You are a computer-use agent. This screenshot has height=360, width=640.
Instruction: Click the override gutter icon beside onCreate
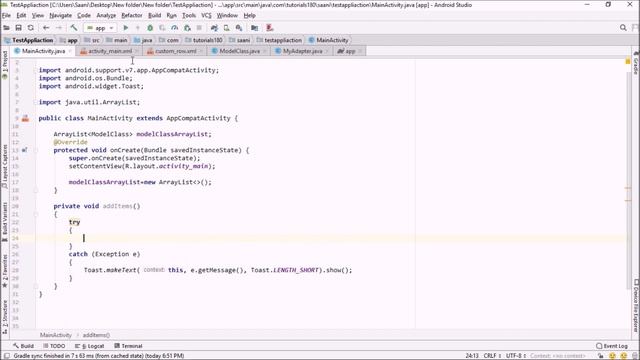(x=24, y=150)
